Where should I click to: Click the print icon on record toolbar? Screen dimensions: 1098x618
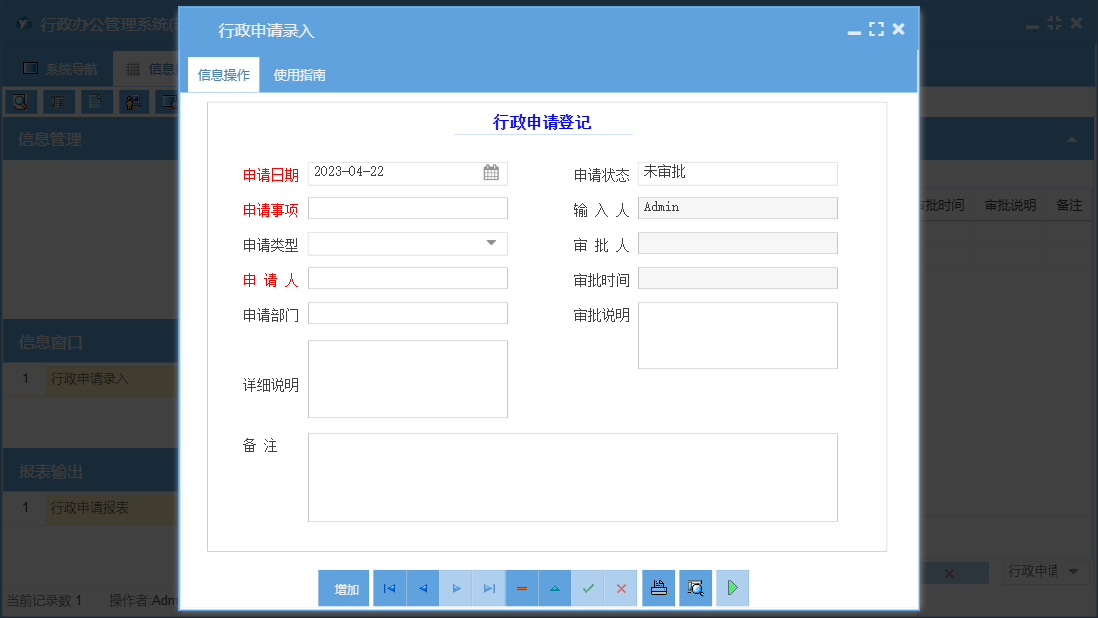point(658,588)
